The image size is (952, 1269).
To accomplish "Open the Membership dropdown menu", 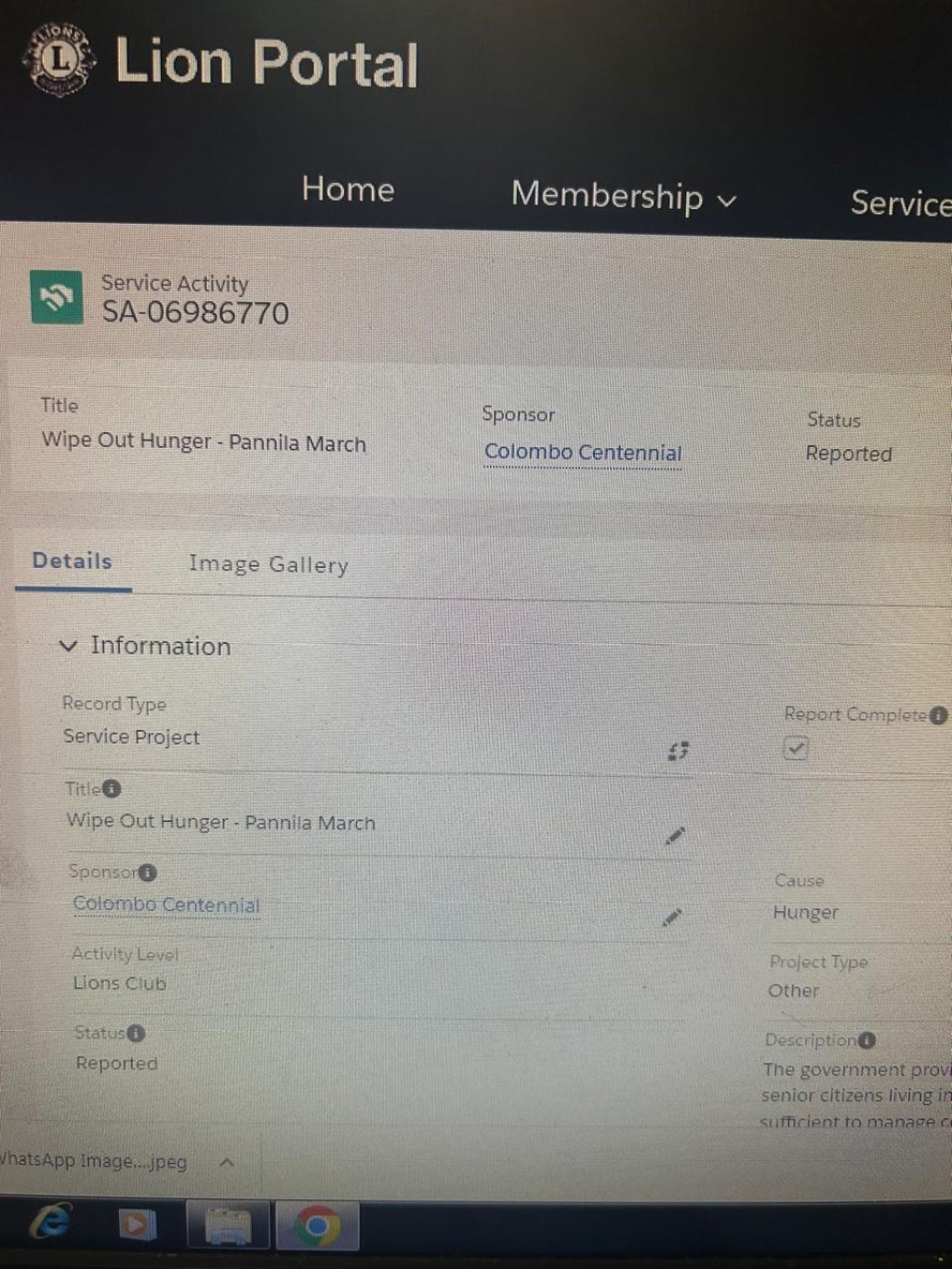I will tap(623, 196).
